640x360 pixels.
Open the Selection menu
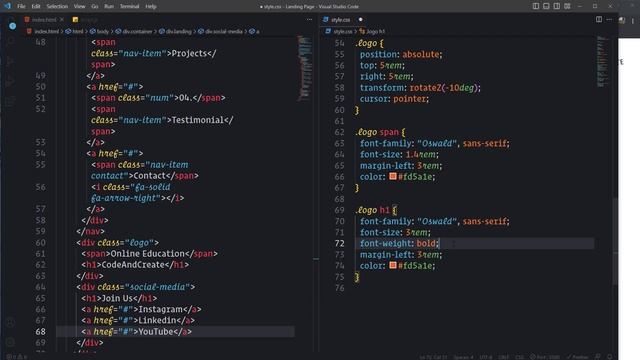pyautogui.click(x=57, y=6)
